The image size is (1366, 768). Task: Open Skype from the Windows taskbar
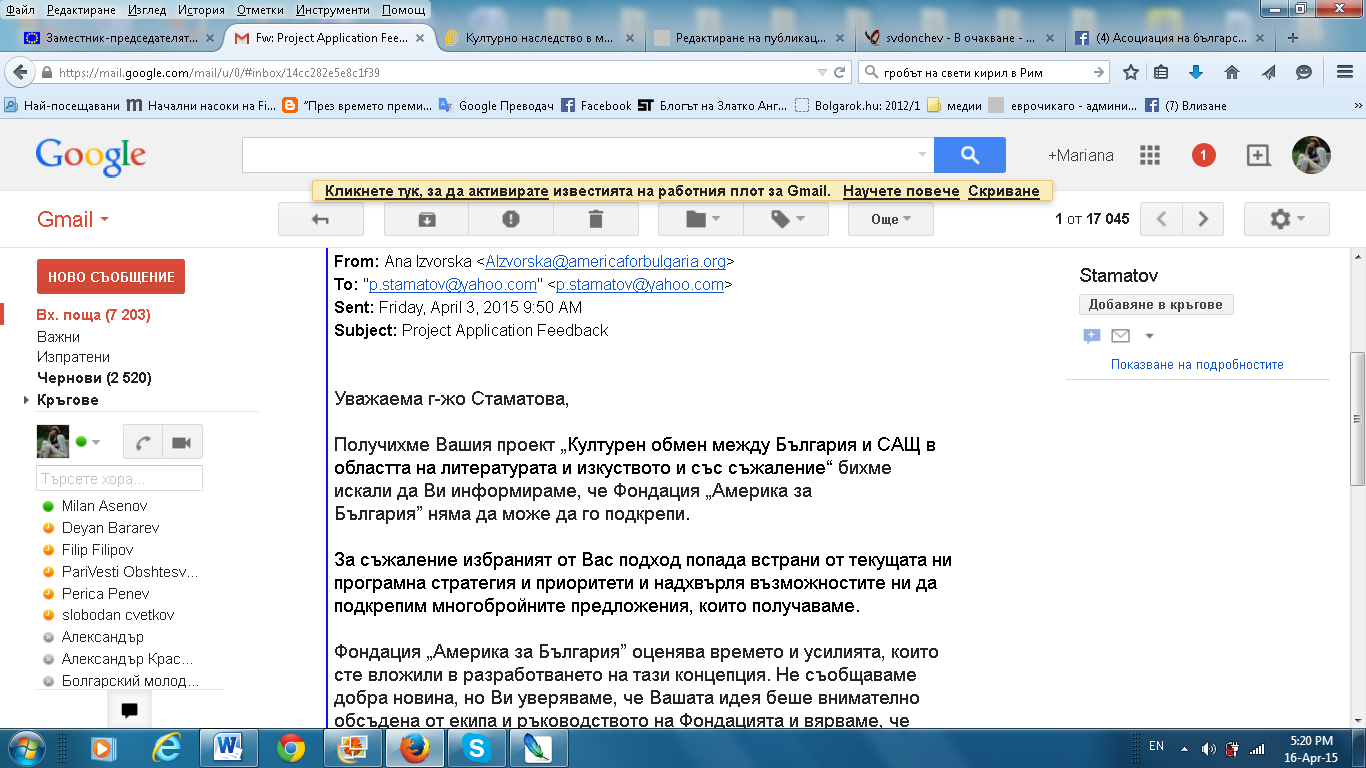(476, 748)
